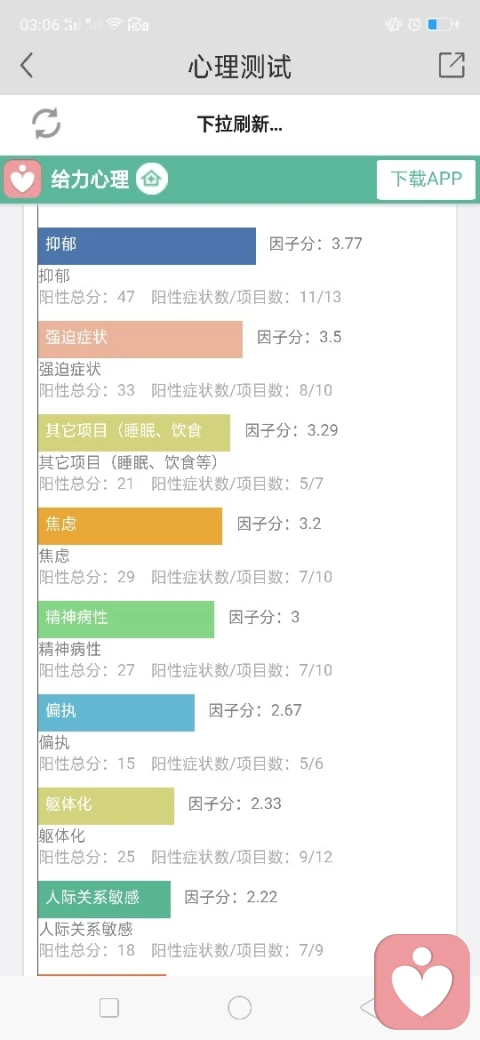Screen dimensions: 480x1040
Task: Open the 给力心理 brand link
Action: [90, 179]
